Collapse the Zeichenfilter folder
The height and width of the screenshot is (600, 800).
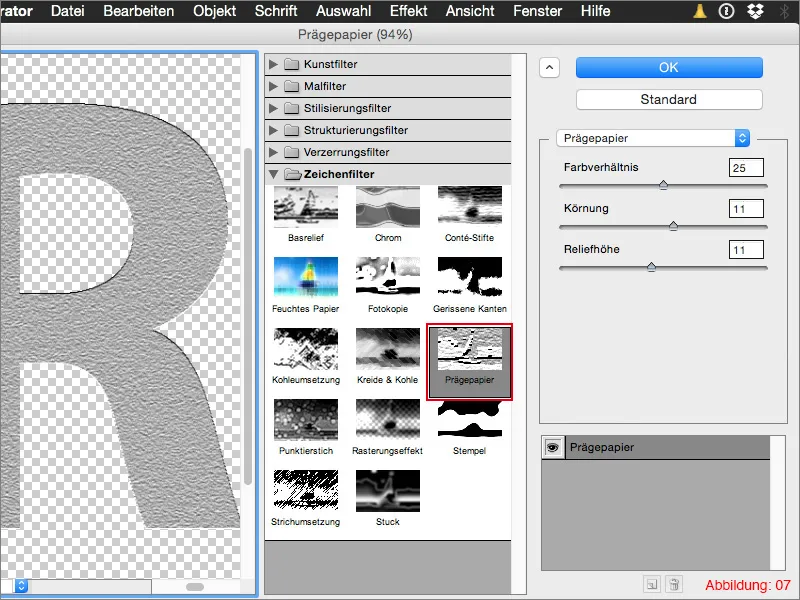pos(273,174)
